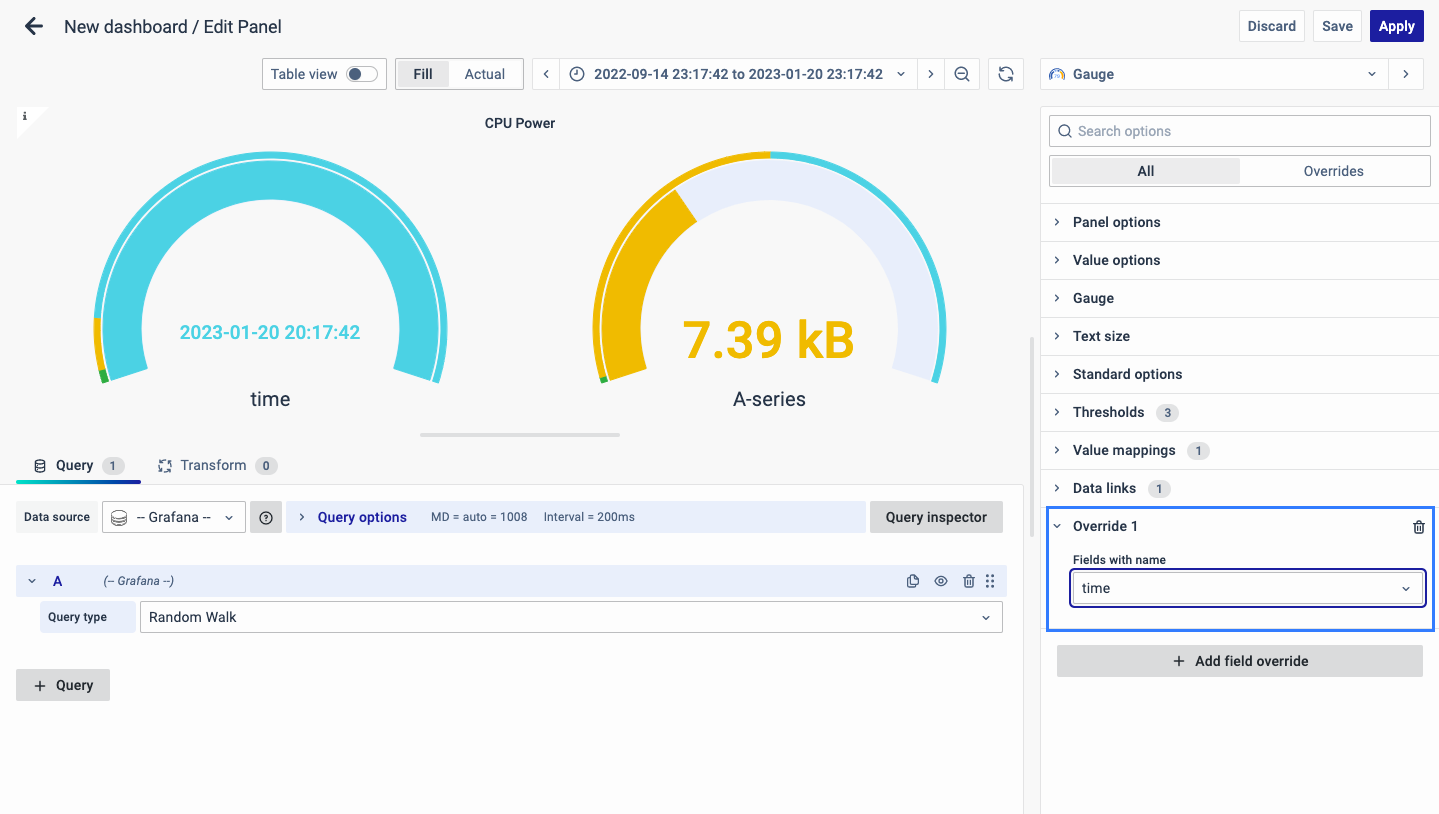Screen dimensions: 1439x814
Task: Click the panel resize handle below the gauges
Action: pyautogui.click(x=520, y=435)
